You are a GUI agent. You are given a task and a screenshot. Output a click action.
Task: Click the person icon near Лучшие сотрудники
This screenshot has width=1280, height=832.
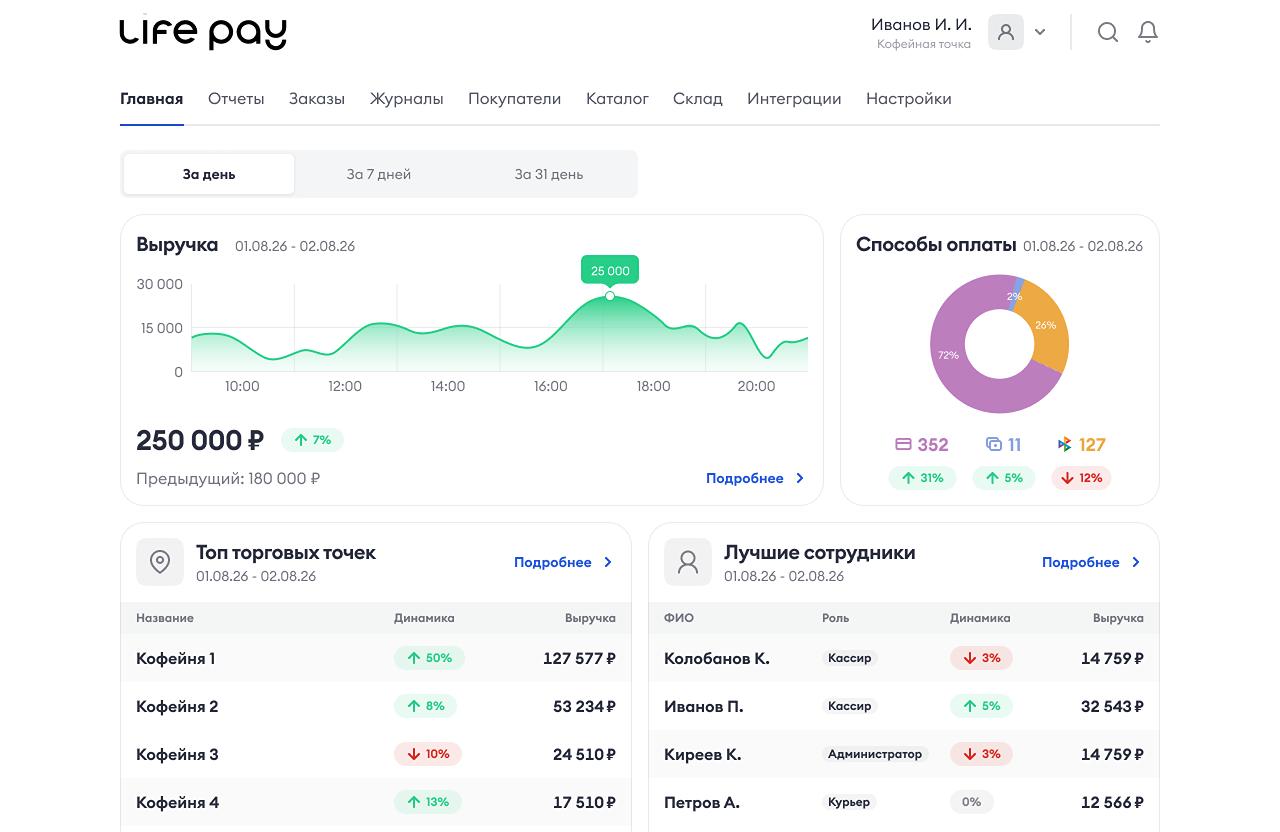688,562
